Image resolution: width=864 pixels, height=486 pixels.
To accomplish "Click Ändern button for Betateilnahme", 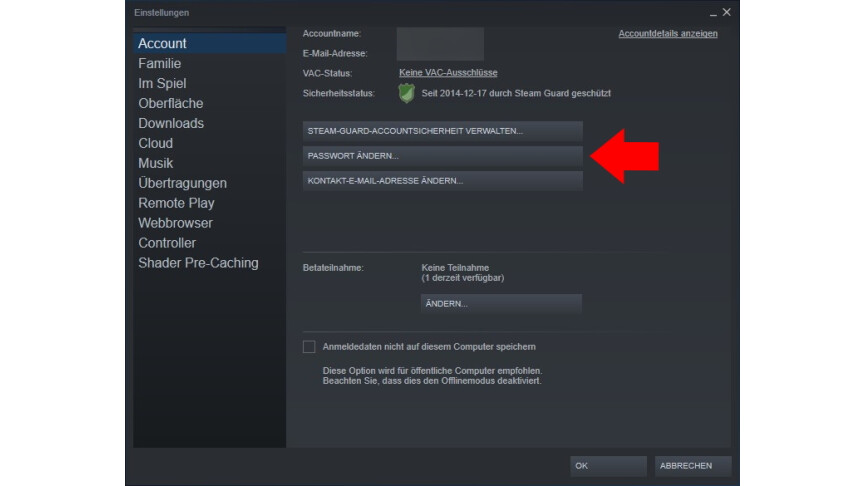I will 501,304.
